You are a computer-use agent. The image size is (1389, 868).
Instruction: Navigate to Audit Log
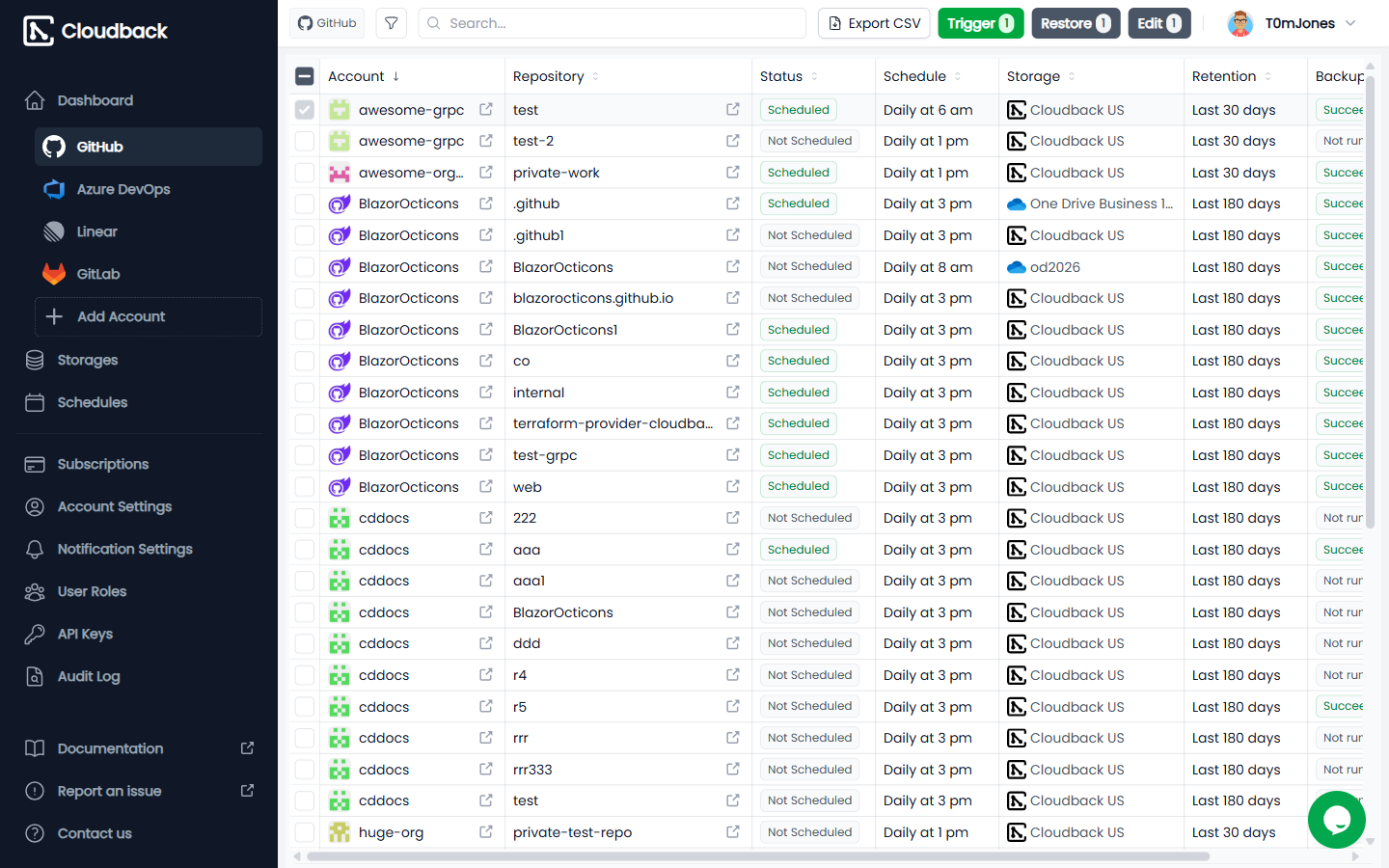click(139, 676)
